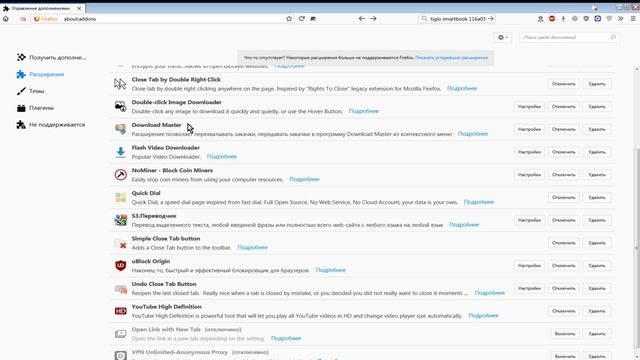
Task: Enable Open Link with New Tab via Включить
Action: coord(565,334)
